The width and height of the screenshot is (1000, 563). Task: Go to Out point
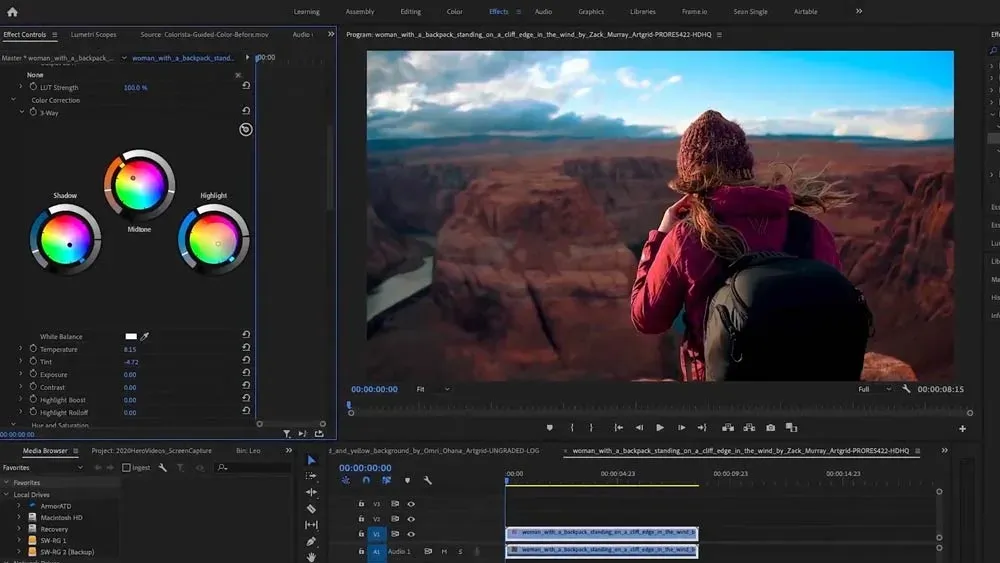pyautogui.click(x=702, y=428)
